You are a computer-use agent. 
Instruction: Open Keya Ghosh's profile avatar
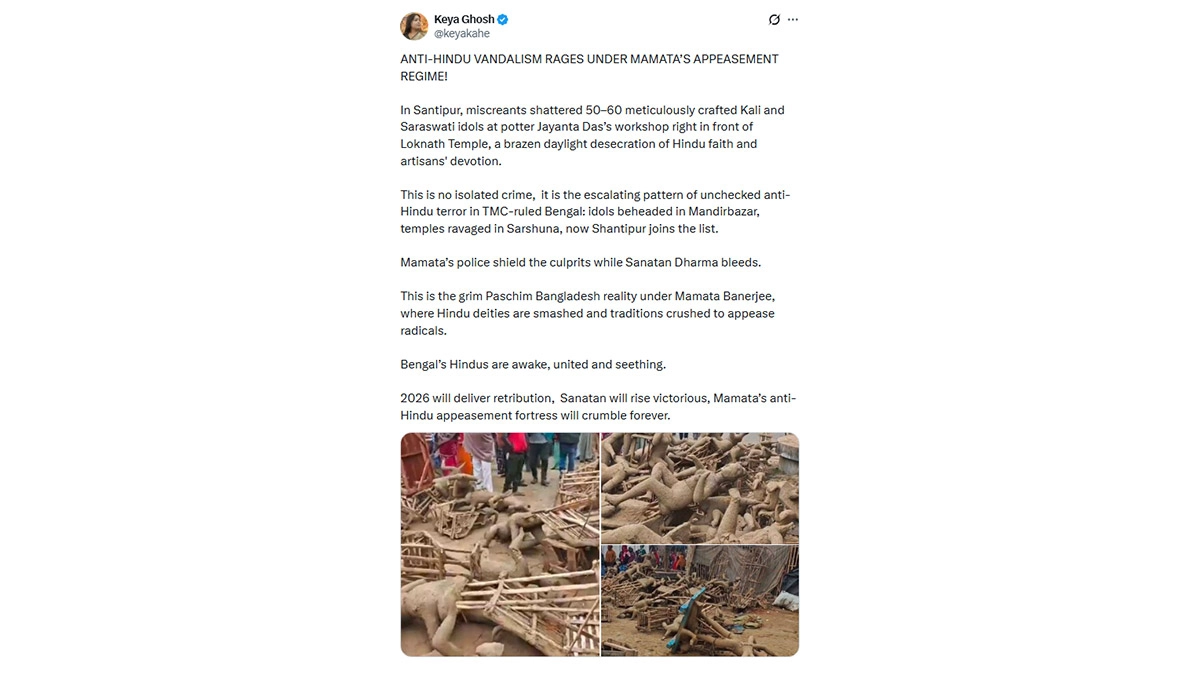click(x=414, y=26)
